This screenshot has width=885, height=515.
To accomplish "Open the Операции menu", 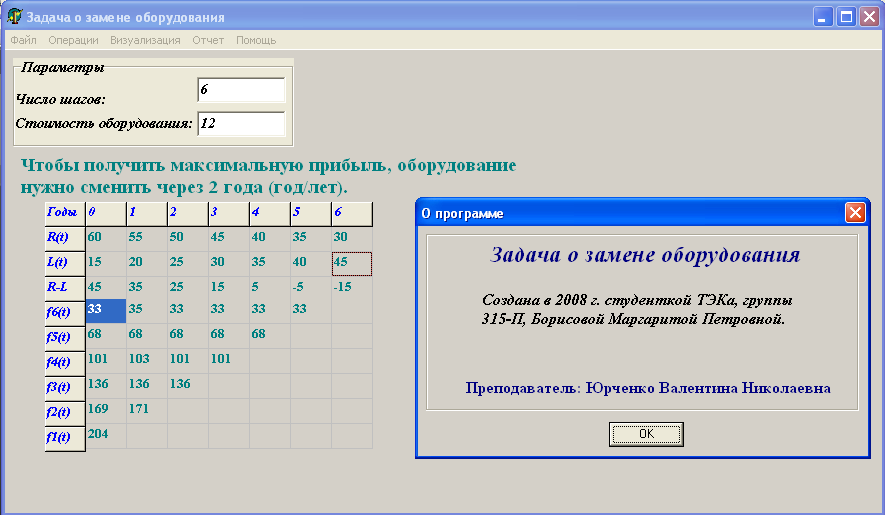I will click(73, 40).
